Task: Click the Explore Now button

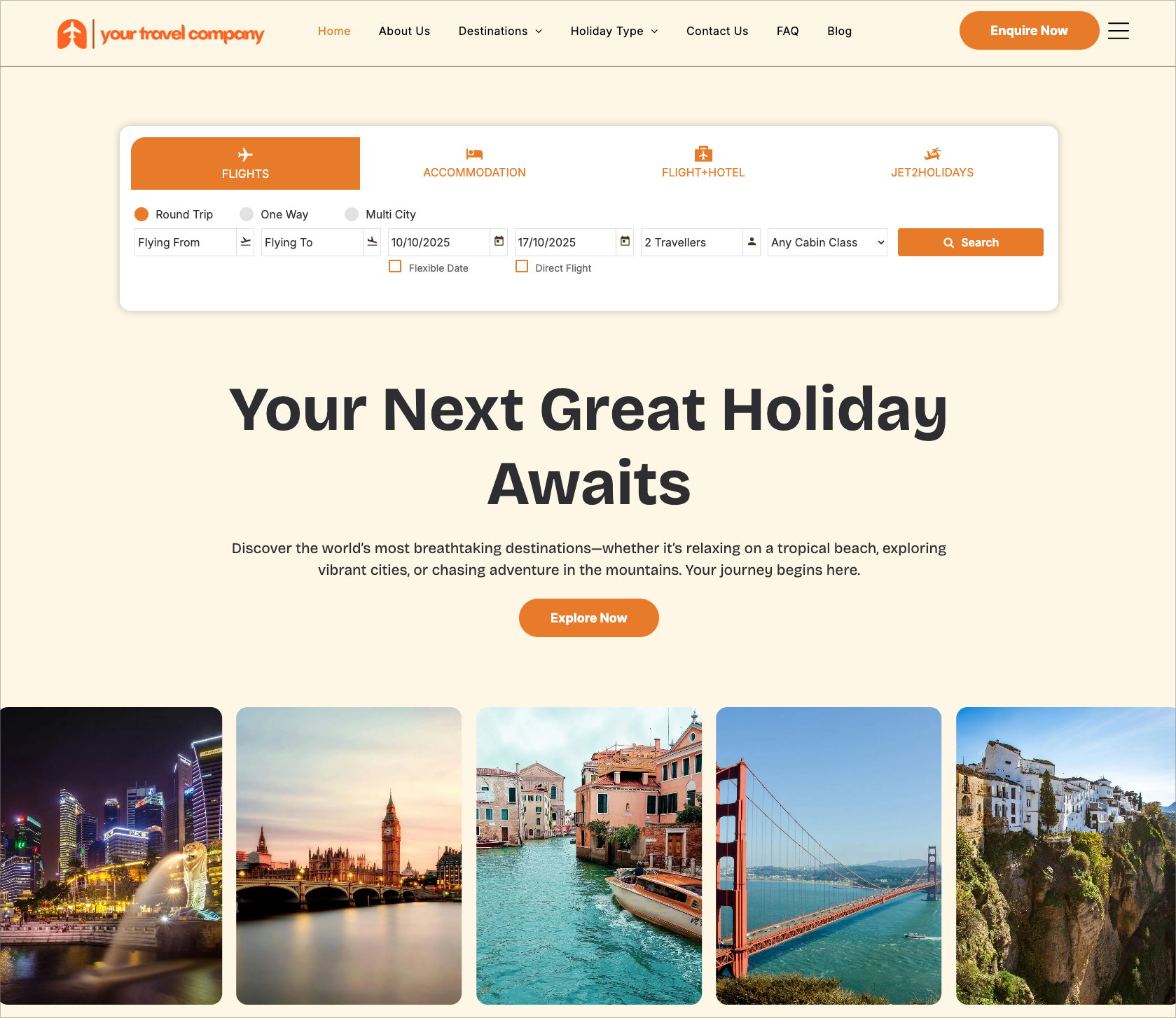Action: [x=588, y=618]
